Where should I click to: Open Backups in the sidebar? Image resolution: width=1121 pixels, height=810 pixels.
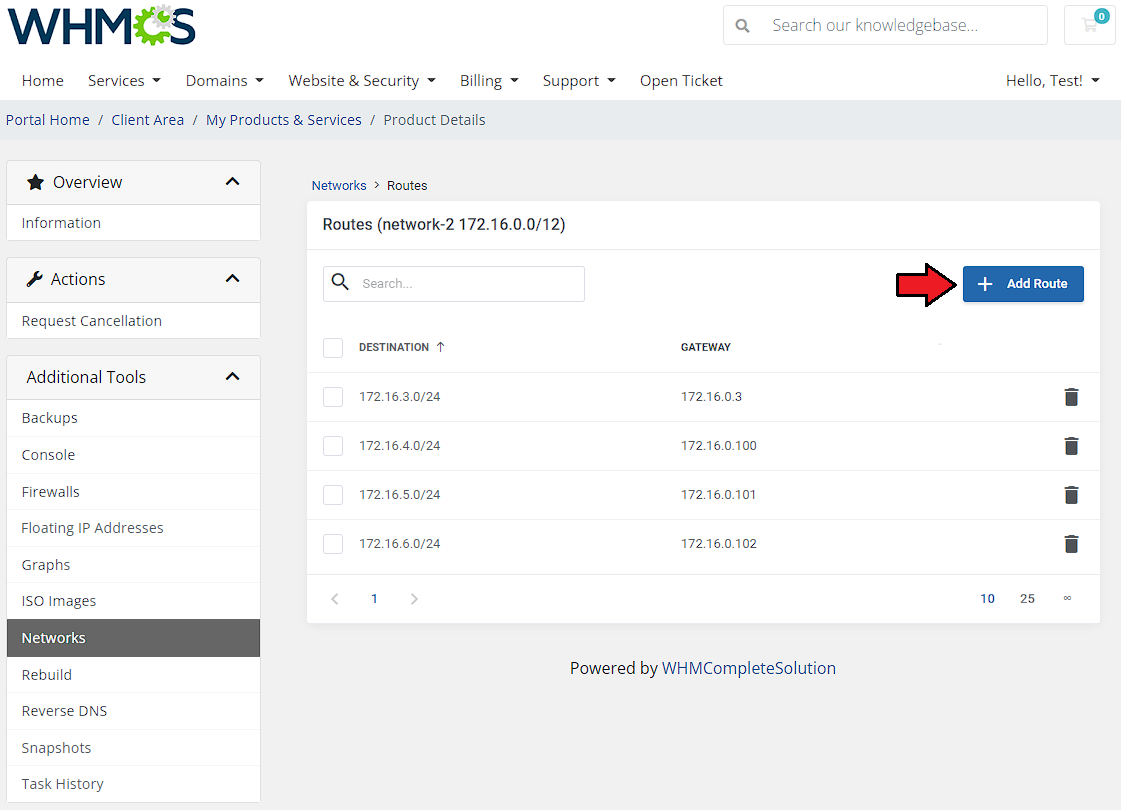pos(133,418)
